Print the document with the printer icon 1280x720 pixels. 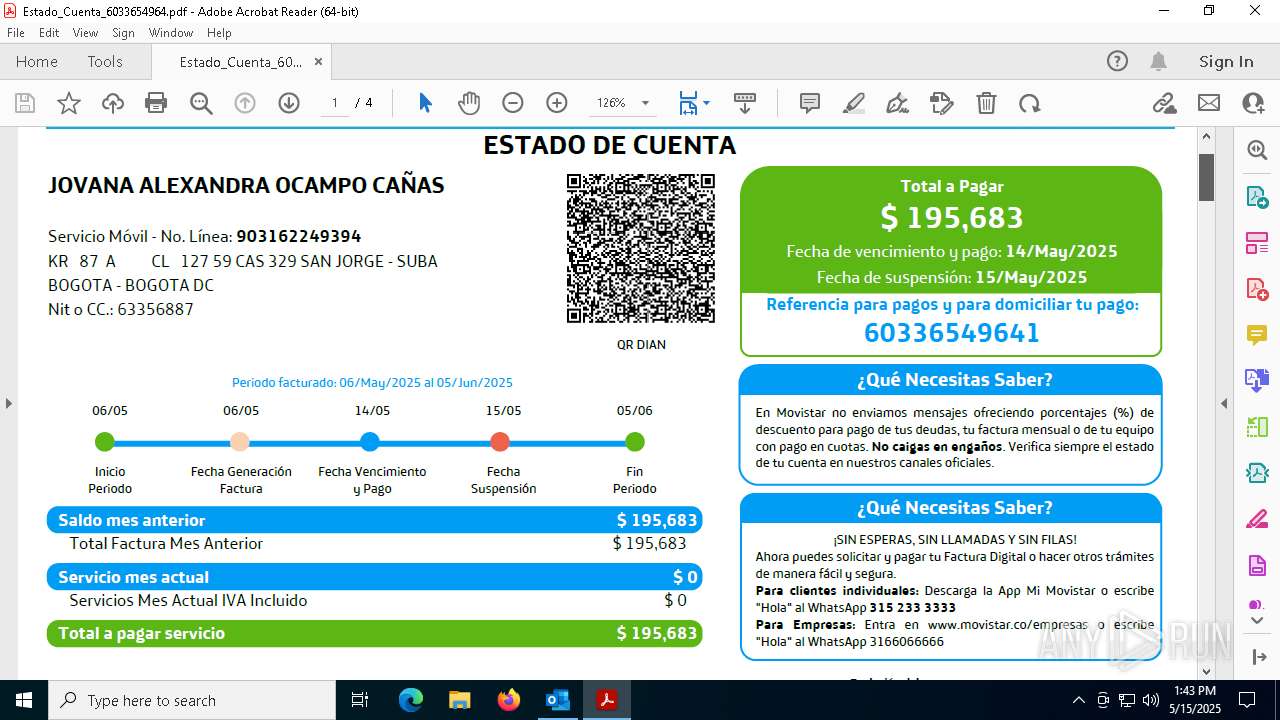click(x=156, y=103)
